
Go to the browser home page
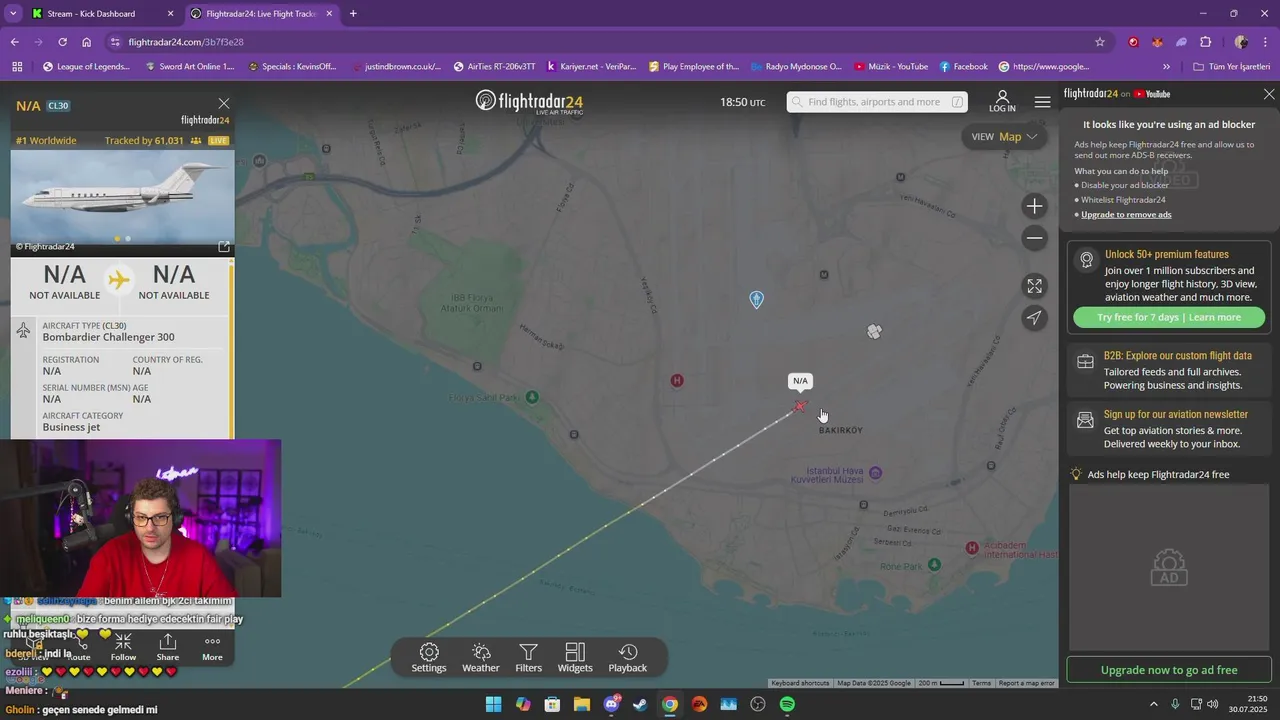coord(87,42)
